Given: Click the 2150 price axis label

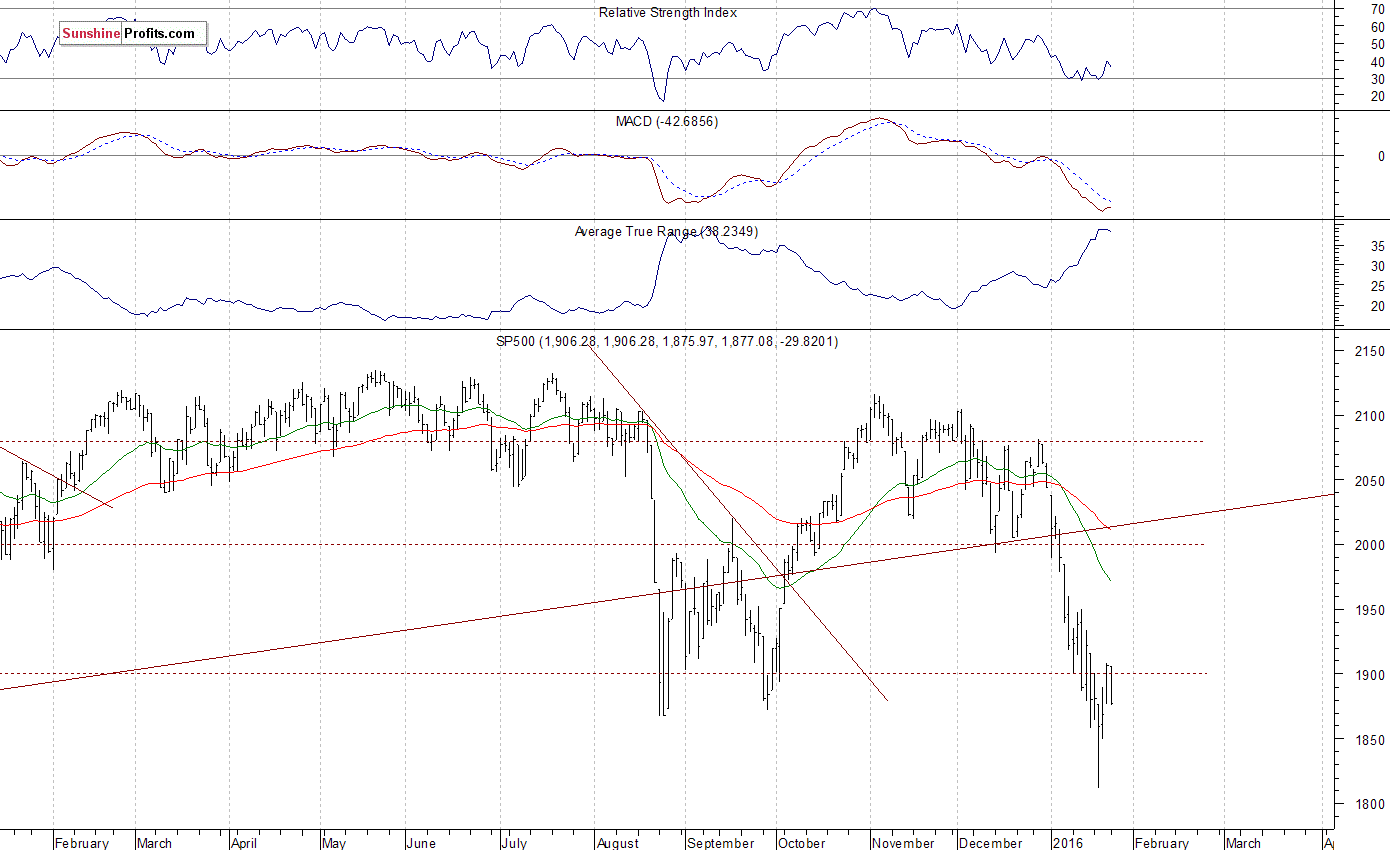Looking at the screenshot, I should [x=1370, y=352].
